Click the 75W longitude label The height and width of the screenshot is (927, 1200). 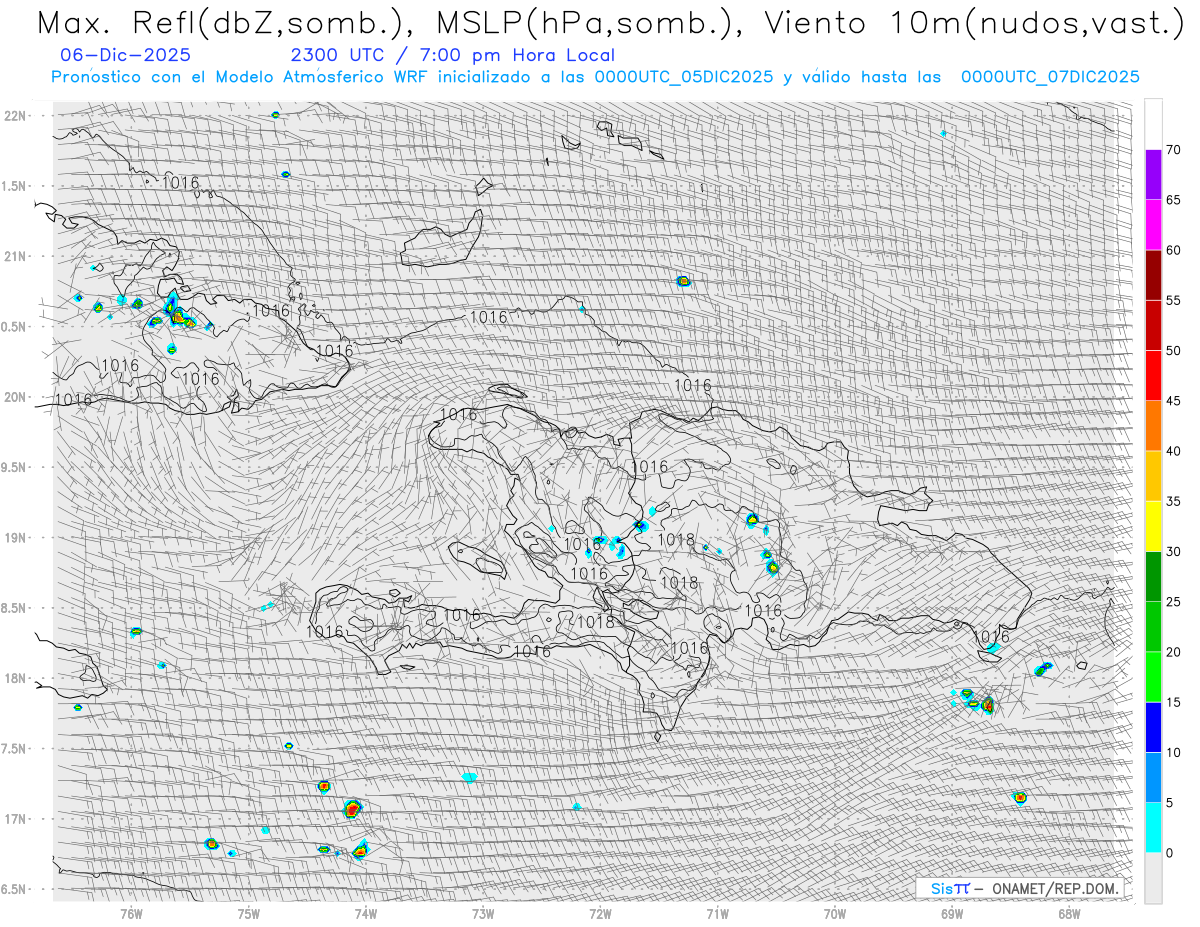pos(249,914)
